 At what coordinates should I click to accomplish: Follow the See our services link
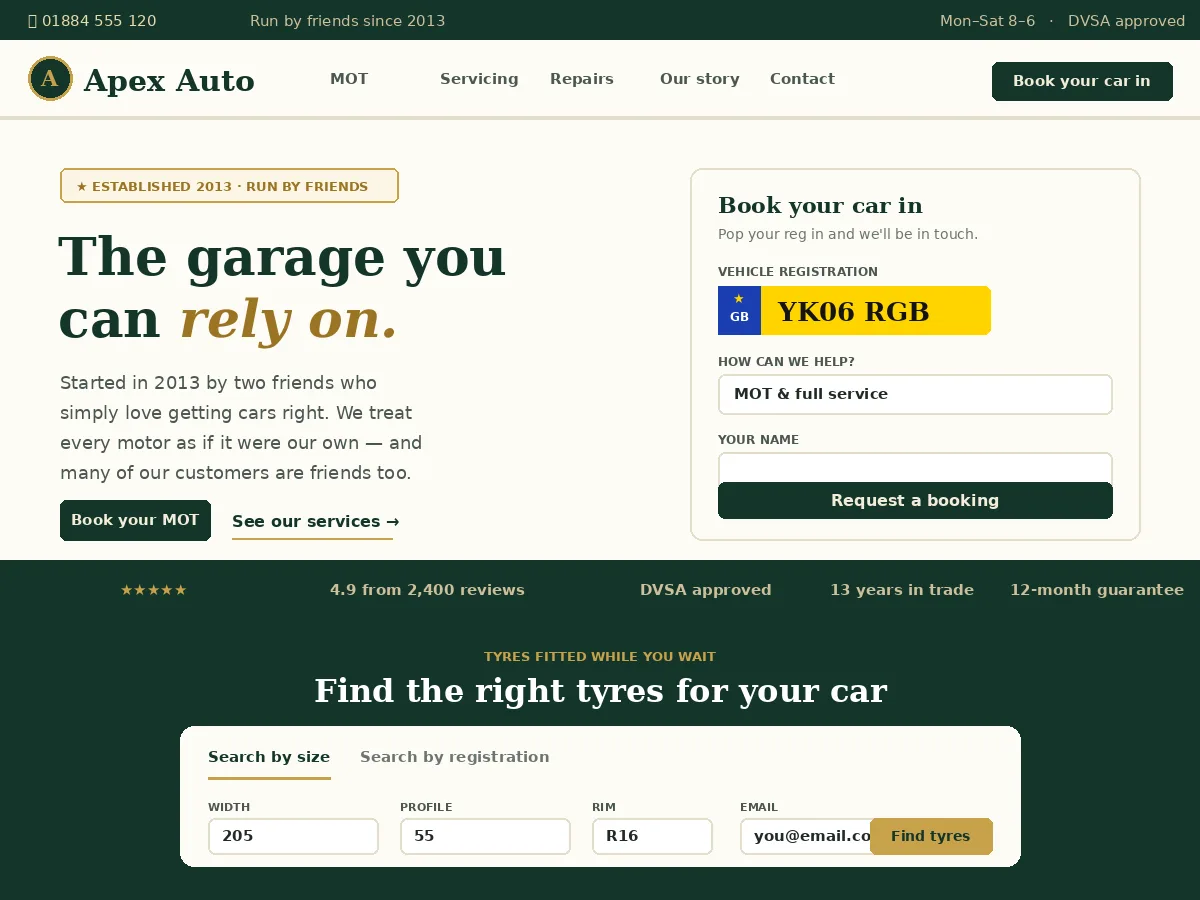click(x=316, y=522)
